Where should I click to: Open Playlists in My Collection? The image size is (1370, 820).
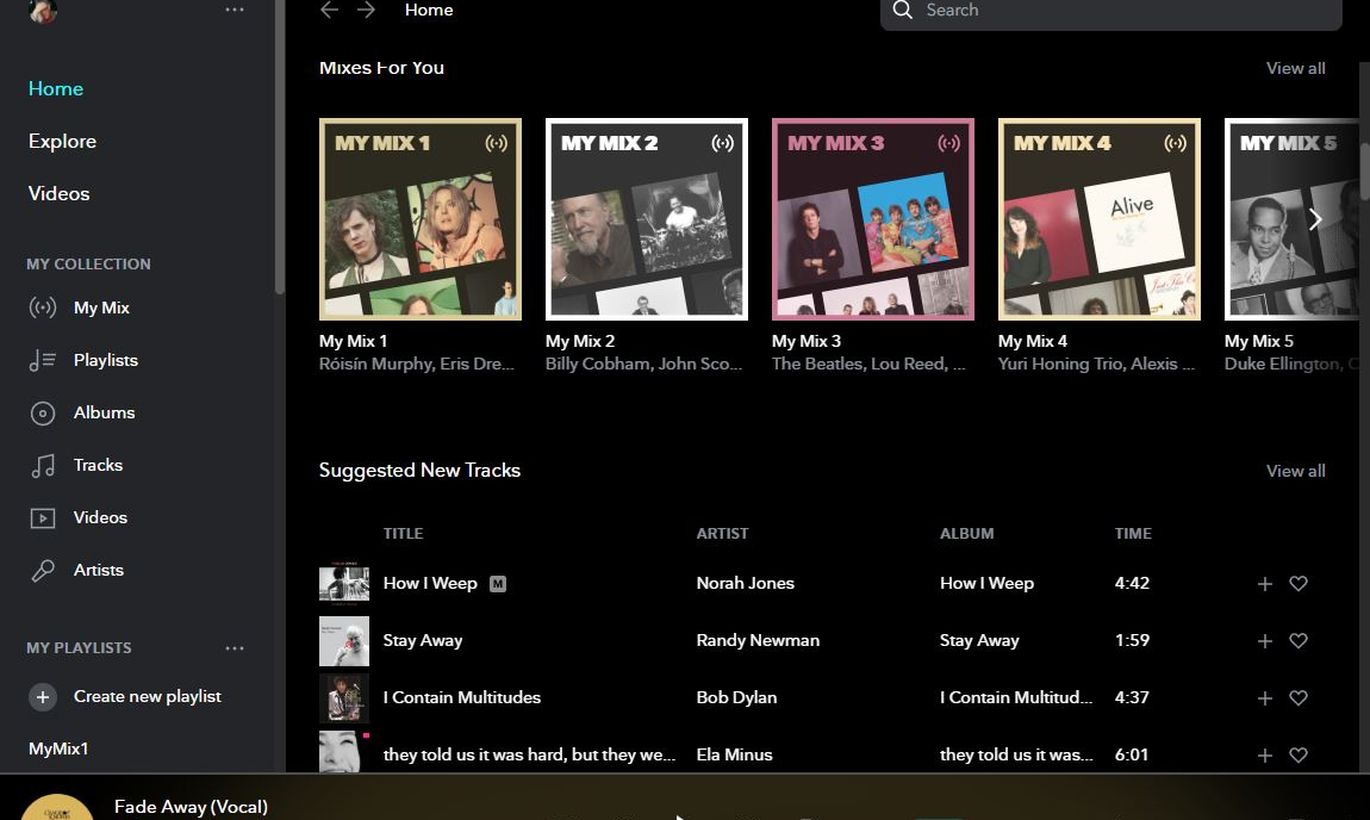105,360
